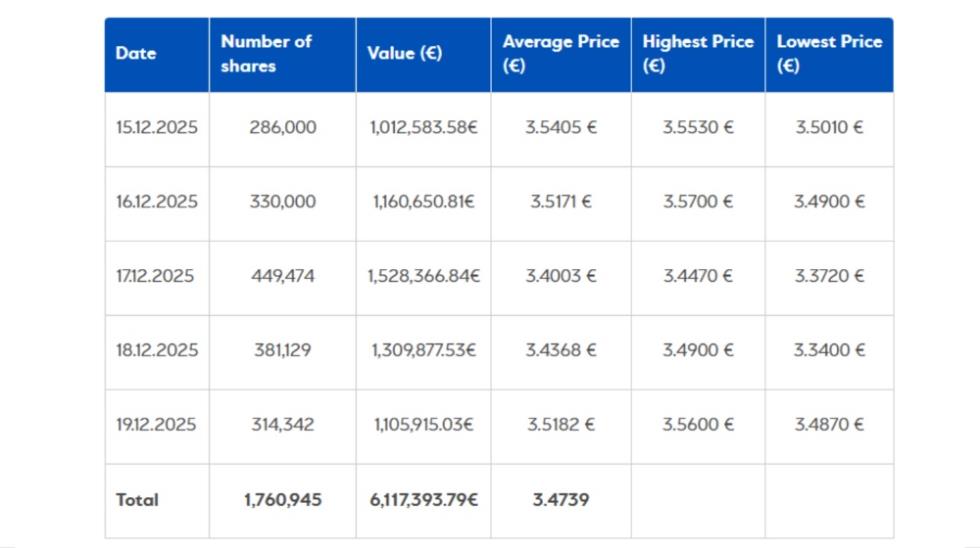
Task: Select the 1,012,583.58€ value cell
Action: point(423,128)
